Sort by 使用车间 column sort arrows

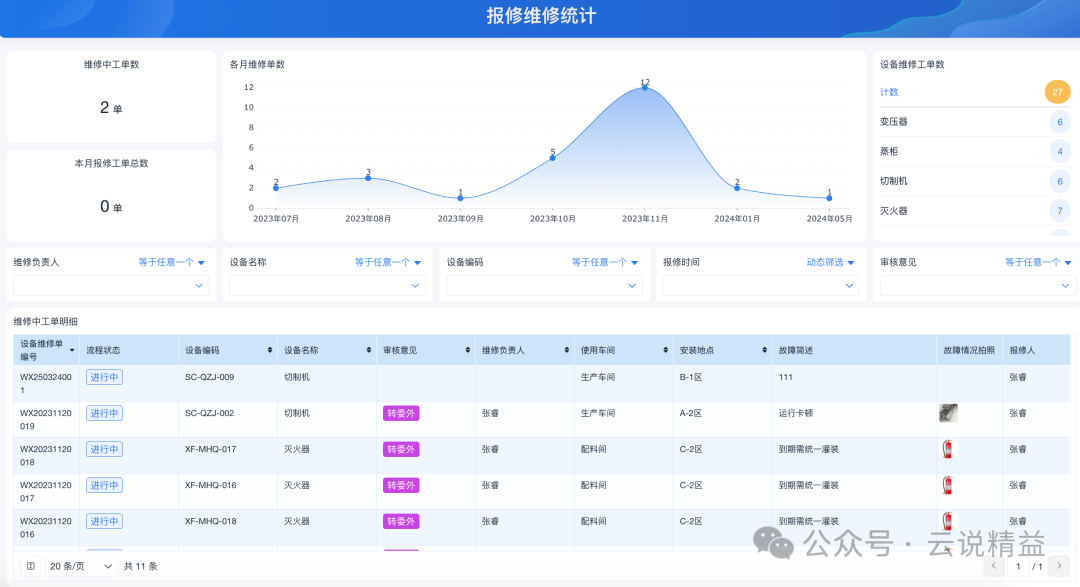pyautogui.click(x=665, y=350)
